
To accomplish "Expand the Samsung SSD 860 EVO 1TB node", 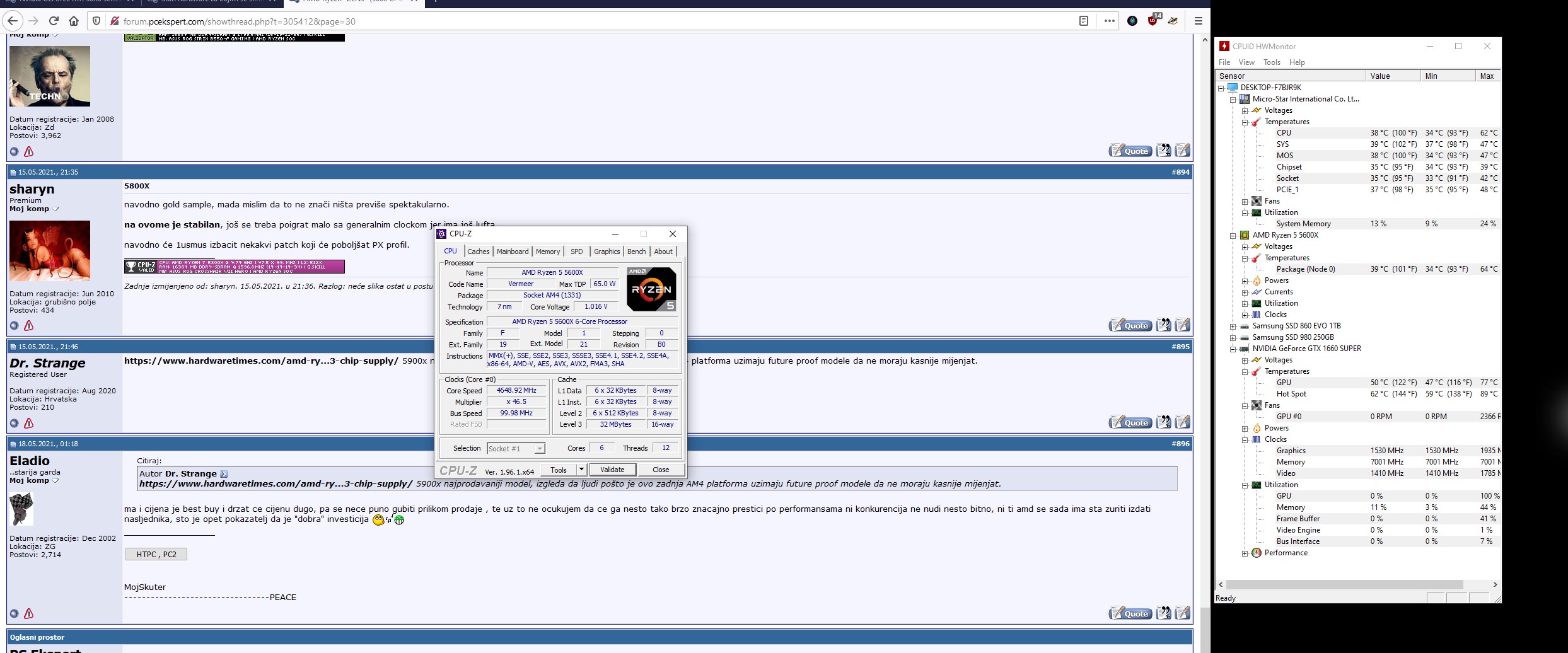I will click(x=1233, y=326).
